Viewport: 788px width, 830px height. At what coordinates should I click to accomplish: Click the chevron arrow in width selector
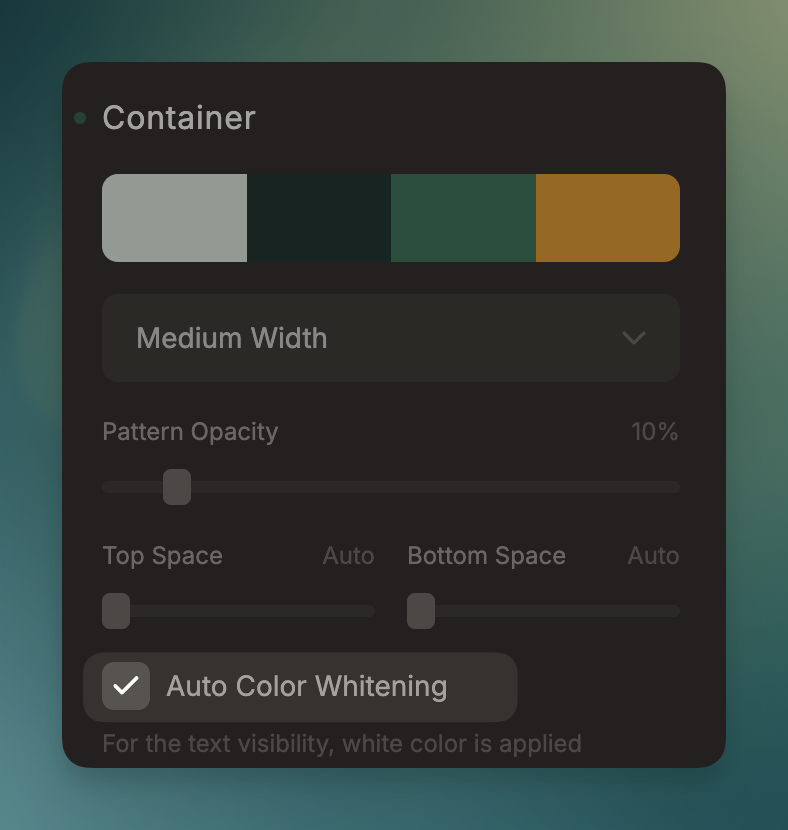point(634,338)
